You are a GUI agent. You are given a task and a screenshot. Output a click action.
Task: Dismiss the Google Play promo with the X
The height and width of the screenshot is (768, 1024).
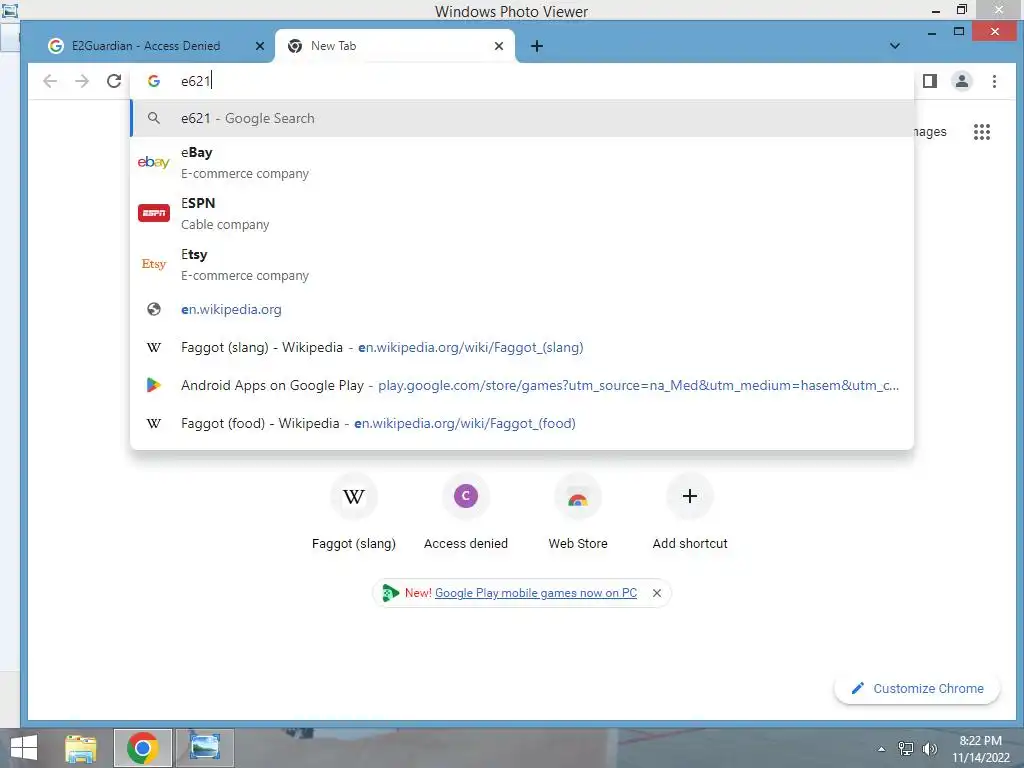657,593
